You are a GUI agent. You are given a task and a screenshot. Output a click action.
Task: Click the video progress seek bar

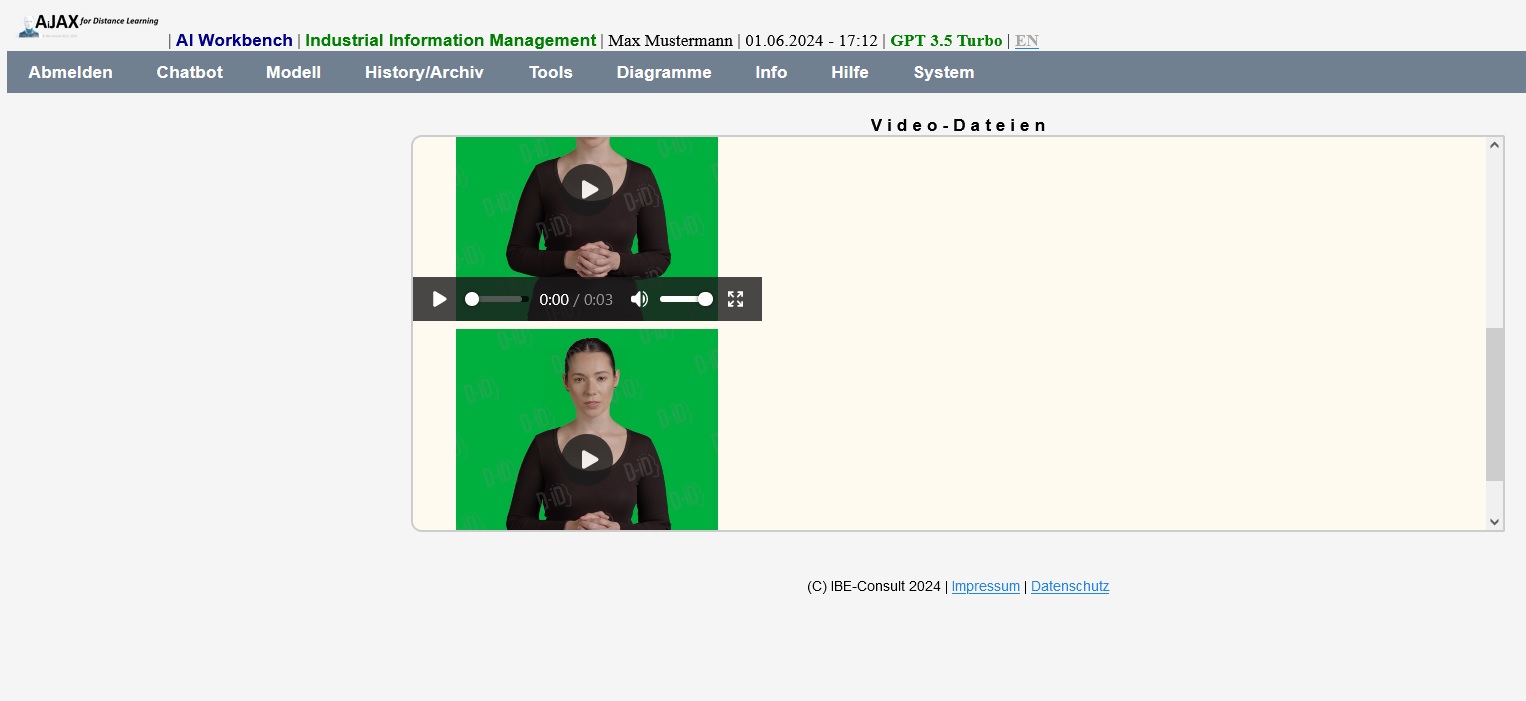point(497,299)
